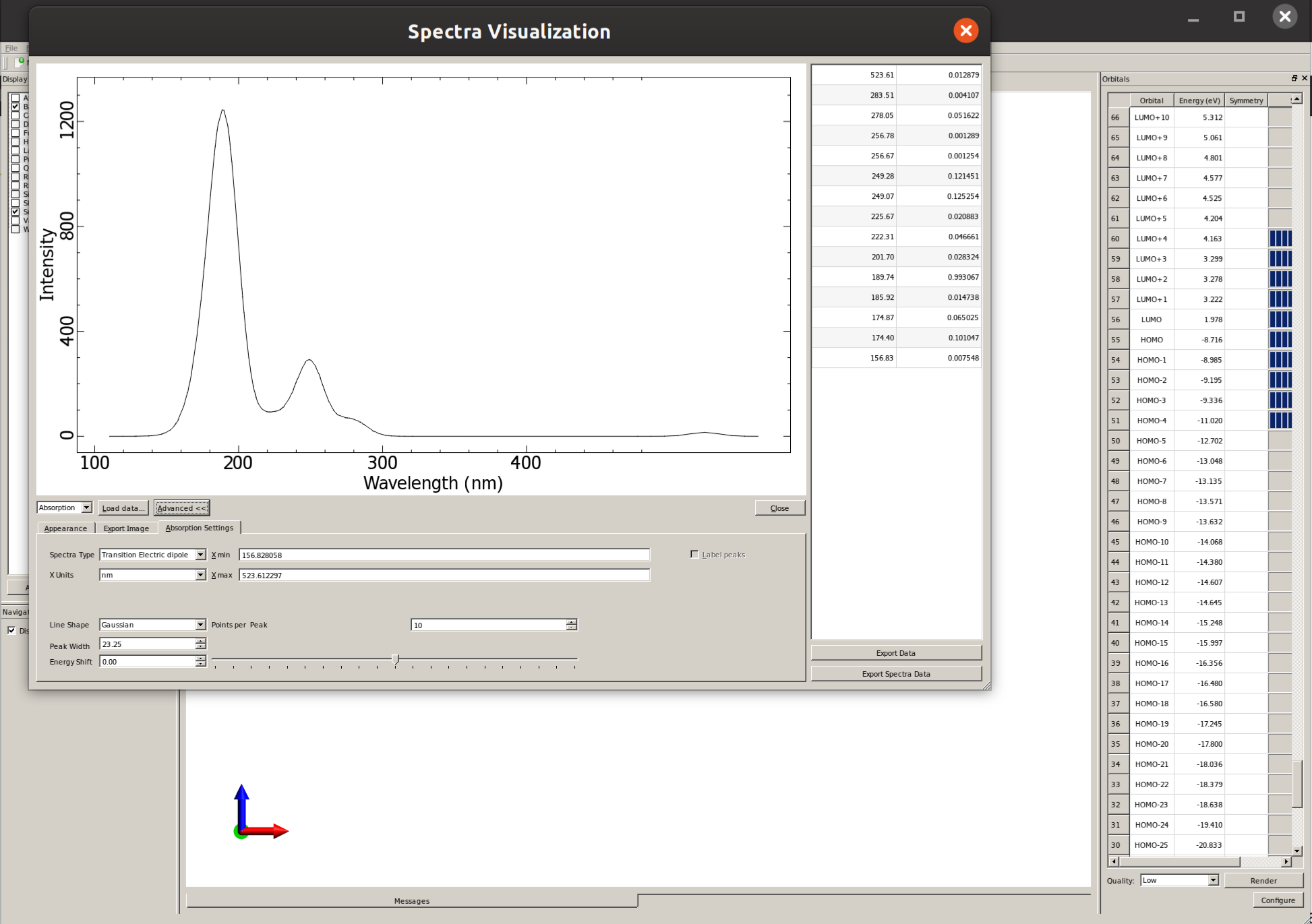Close the Orbitals panel with its X icon
Image resolution: width=1312 pixels, height=924 pixels.
(1305, 78)
